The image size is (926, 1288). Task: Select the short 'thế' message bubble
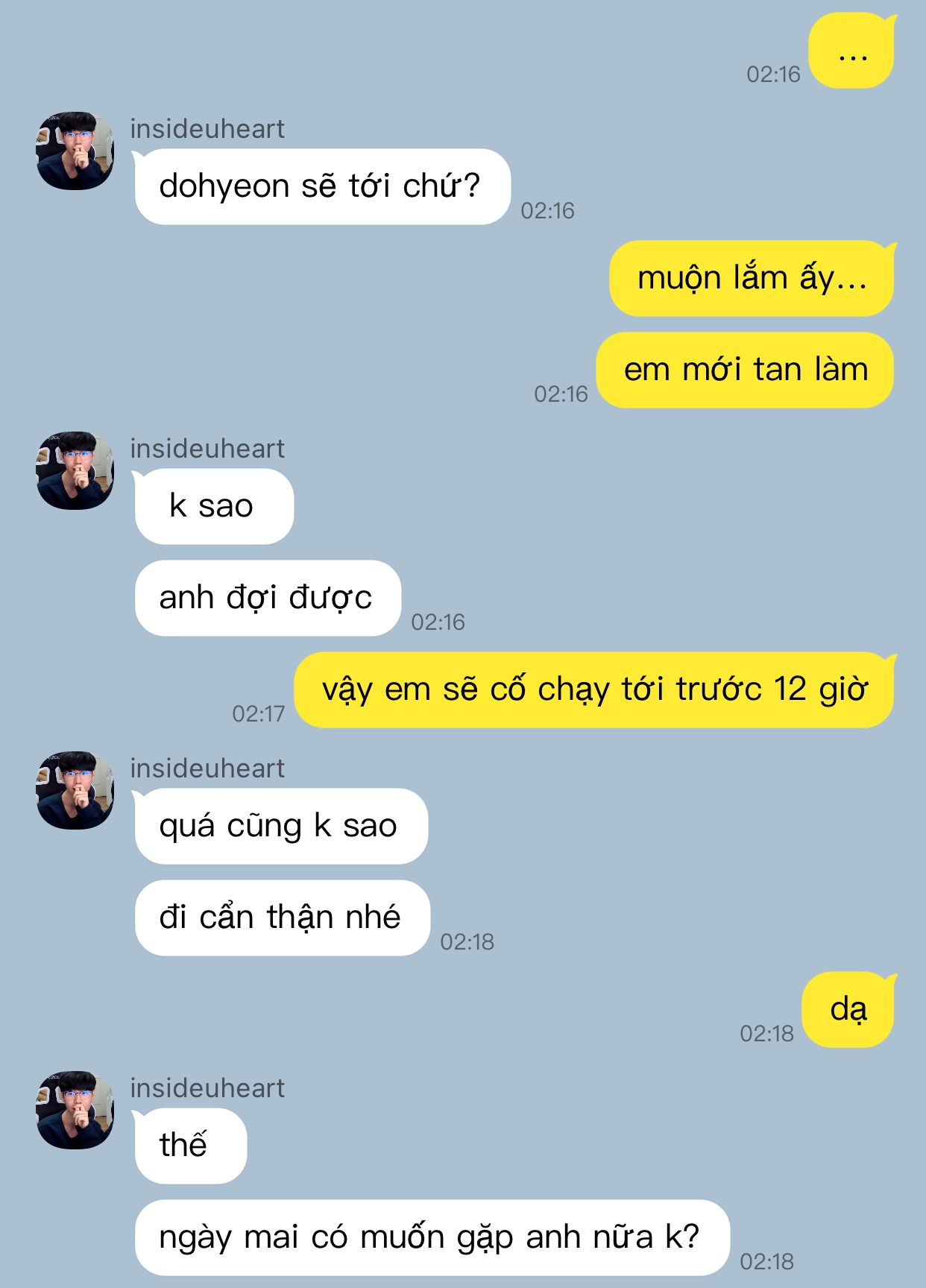tap(190, 1146)
